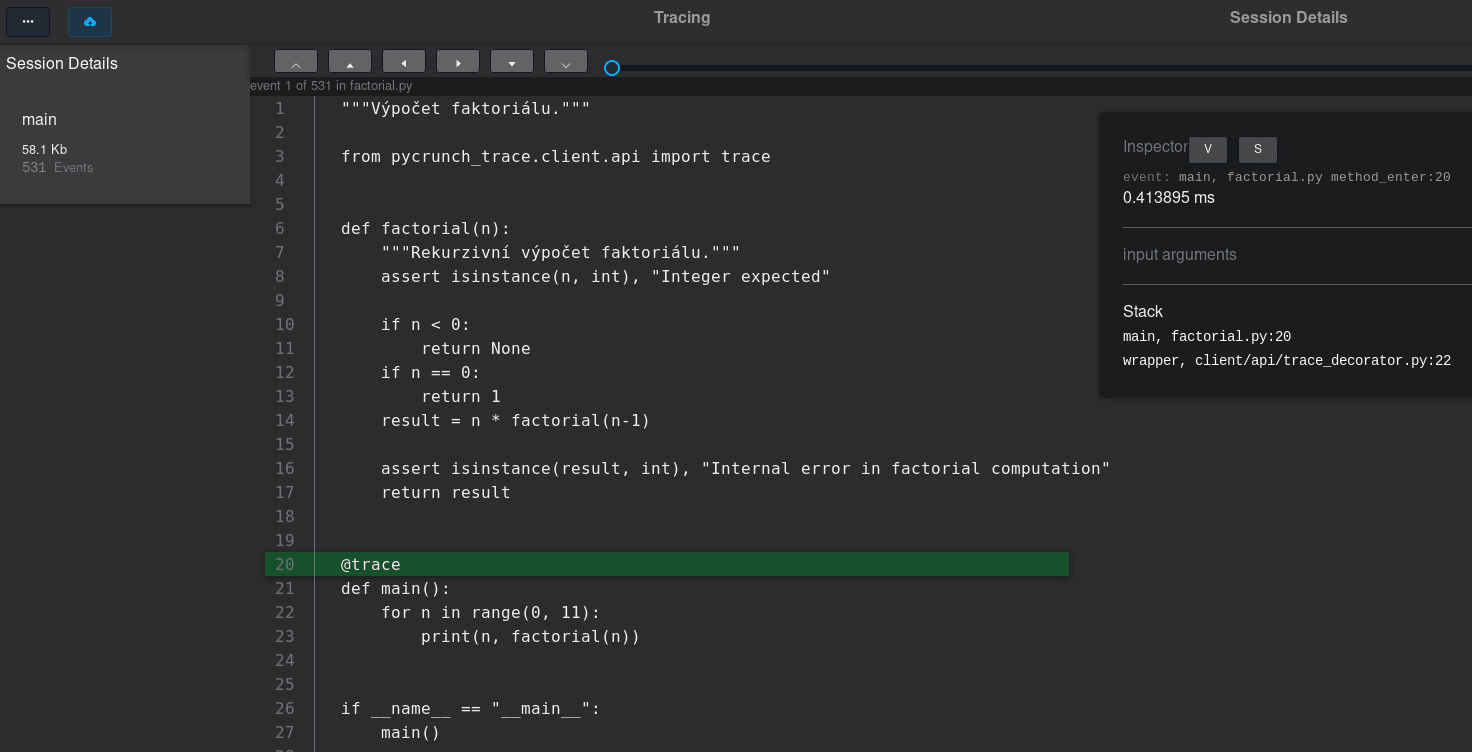Click stack frame wrapper, trace_decorator.py:22
The height and width of the screenshot is (752, 1472).
(1287, 361)
